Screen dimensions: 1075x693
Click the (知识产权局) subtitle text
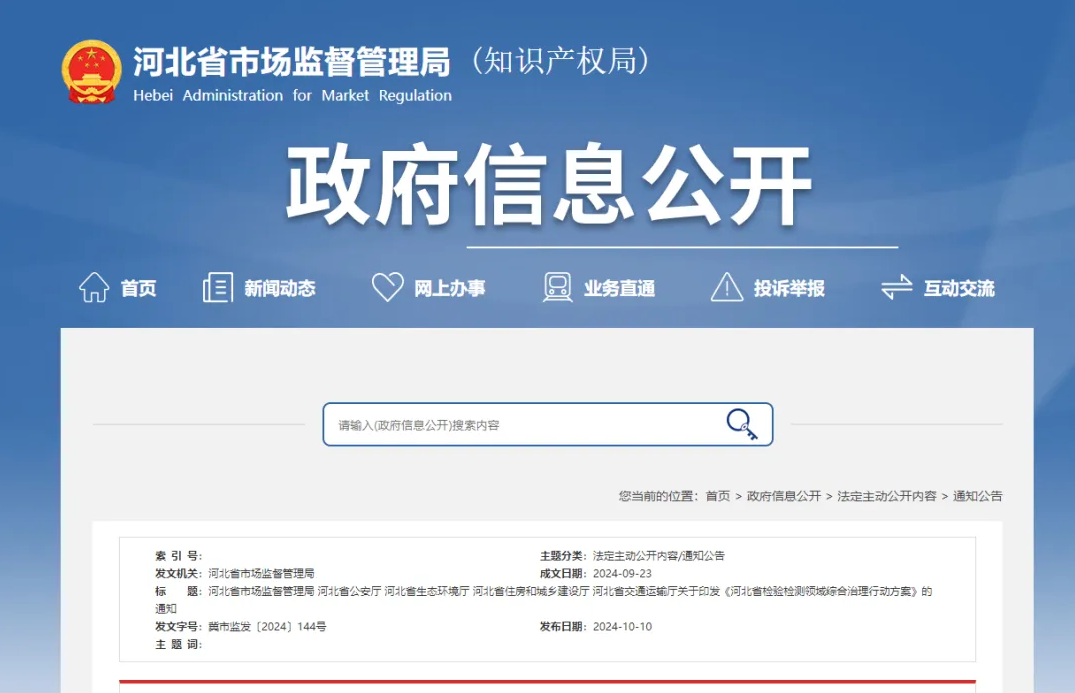tap(560, 61)
